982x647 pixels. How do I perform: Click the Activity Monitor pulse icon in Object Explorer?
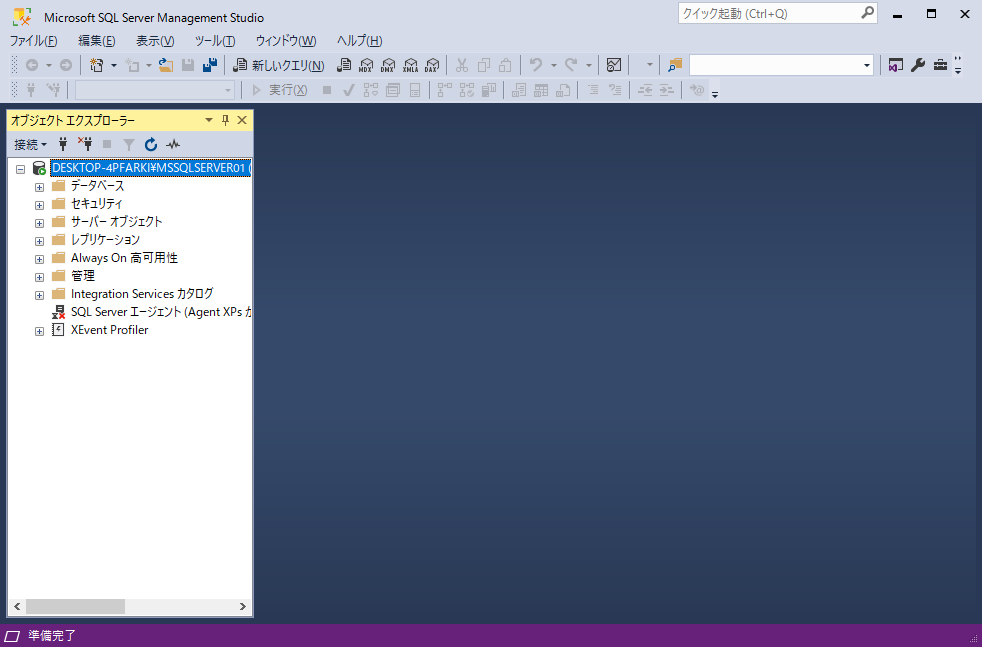tap(173, 145)
